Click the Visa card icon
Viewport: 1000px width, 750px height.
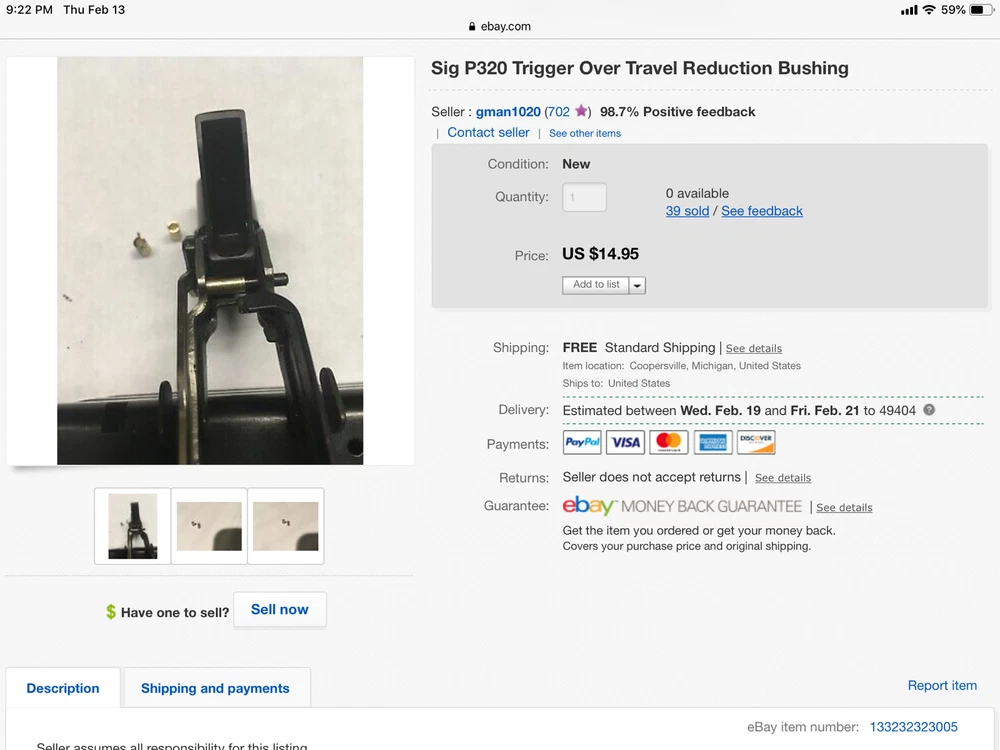pyautogui.click(x=625, y=442)
